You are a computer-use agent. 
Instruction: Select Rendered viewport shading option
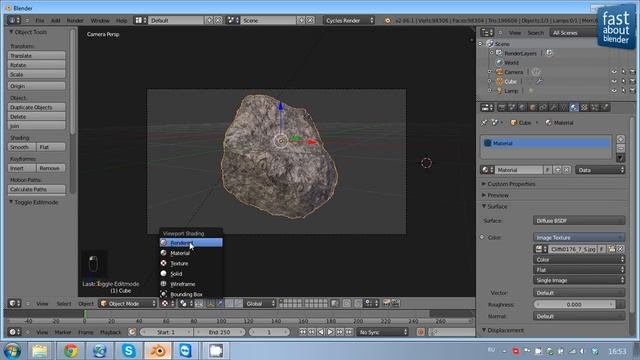191,243
